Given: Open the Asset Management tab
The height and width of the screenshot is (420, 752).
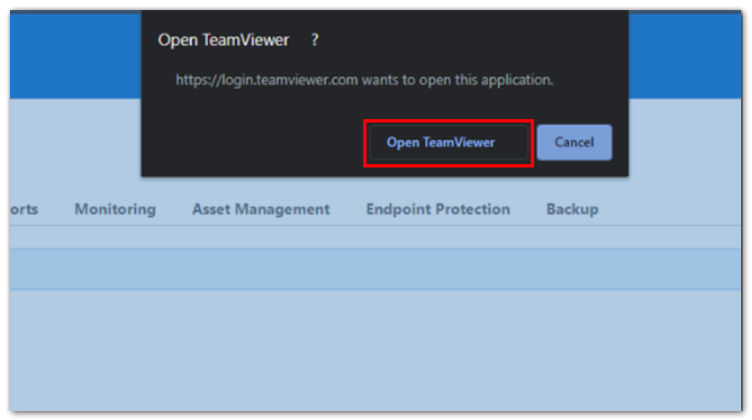Looking at the screenshot, I should 261,209.
